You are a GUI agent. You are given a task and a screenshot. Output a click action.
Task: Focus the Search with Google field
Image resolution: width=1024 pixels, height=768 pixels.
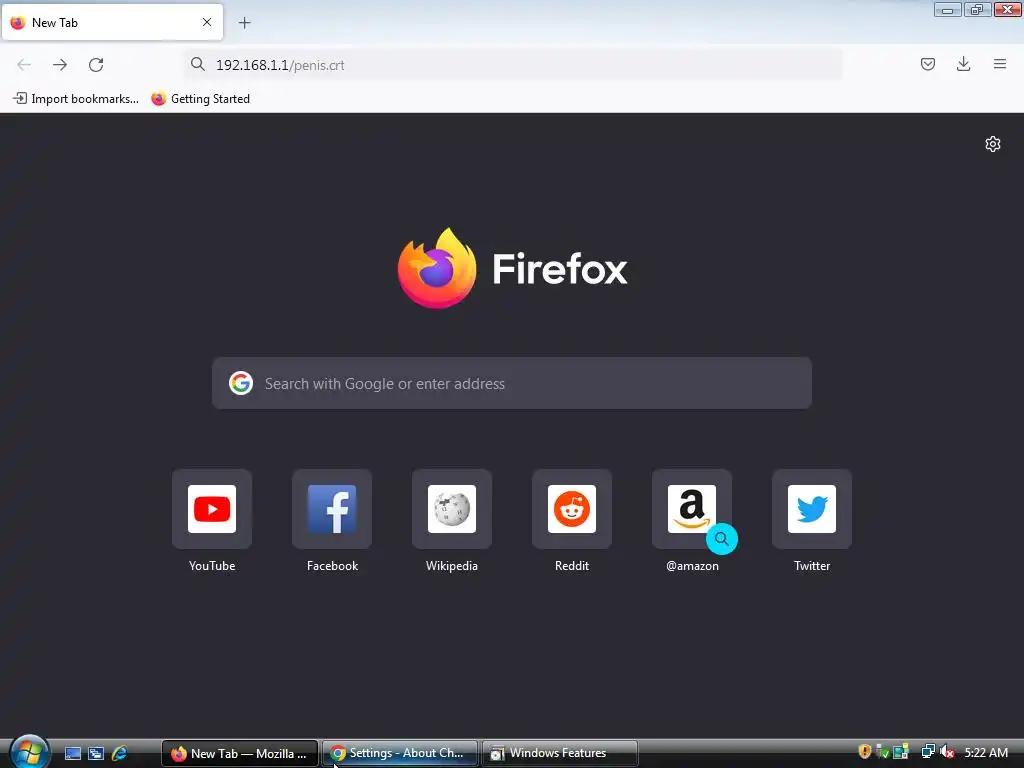tap(512, 383)
